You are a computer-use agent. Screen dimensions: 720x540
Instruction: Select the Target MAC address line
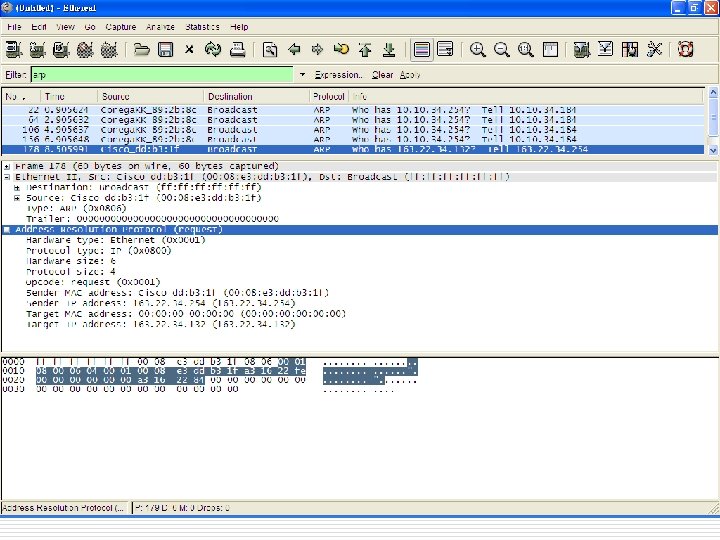[186, 314]
